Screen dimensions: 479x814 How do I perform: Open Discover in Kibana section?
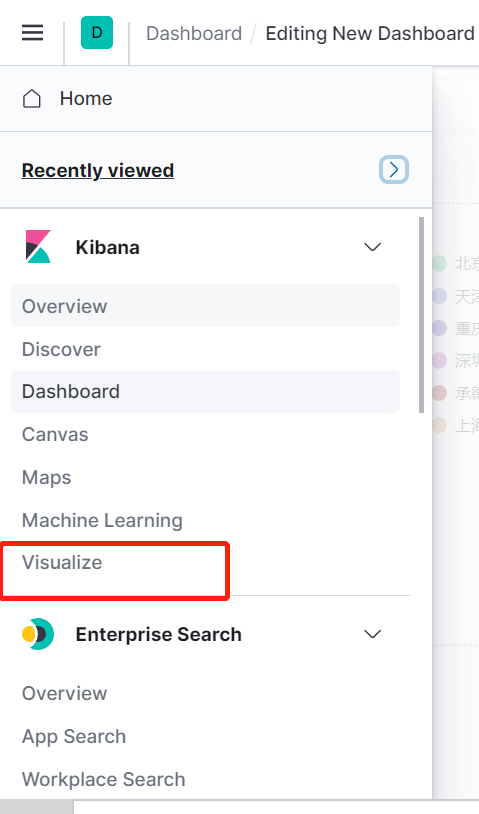[x=61, y=349]
